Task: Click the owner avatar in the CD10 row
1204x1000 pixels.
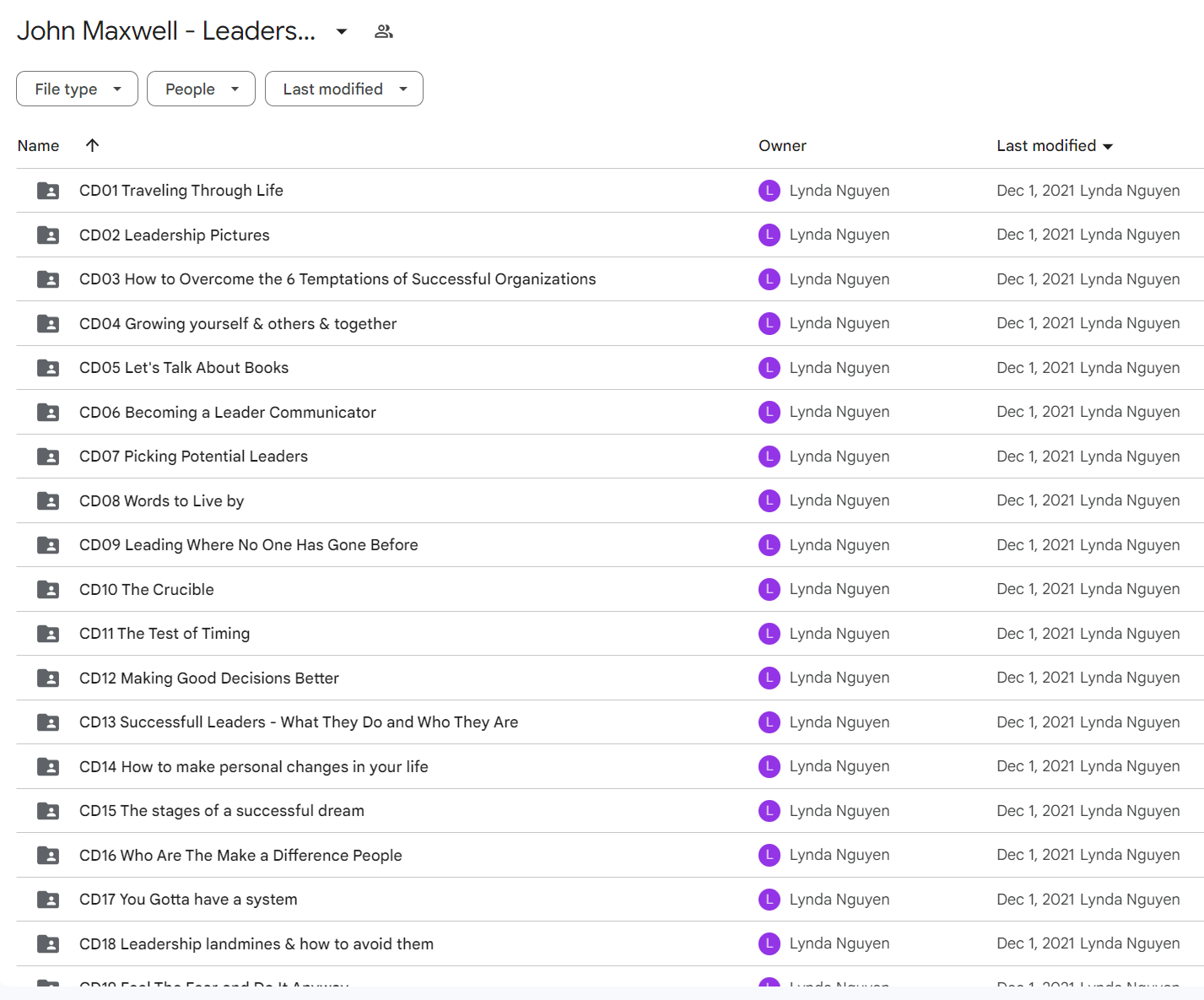Action: (769, 589)
